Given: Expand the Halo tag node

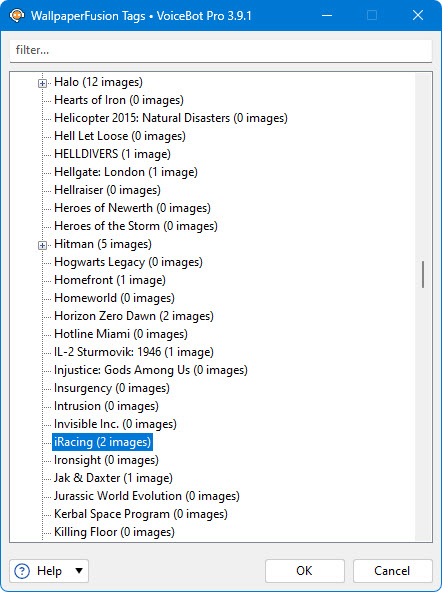Looking at the screenshot, I should (x=42, y=83).
